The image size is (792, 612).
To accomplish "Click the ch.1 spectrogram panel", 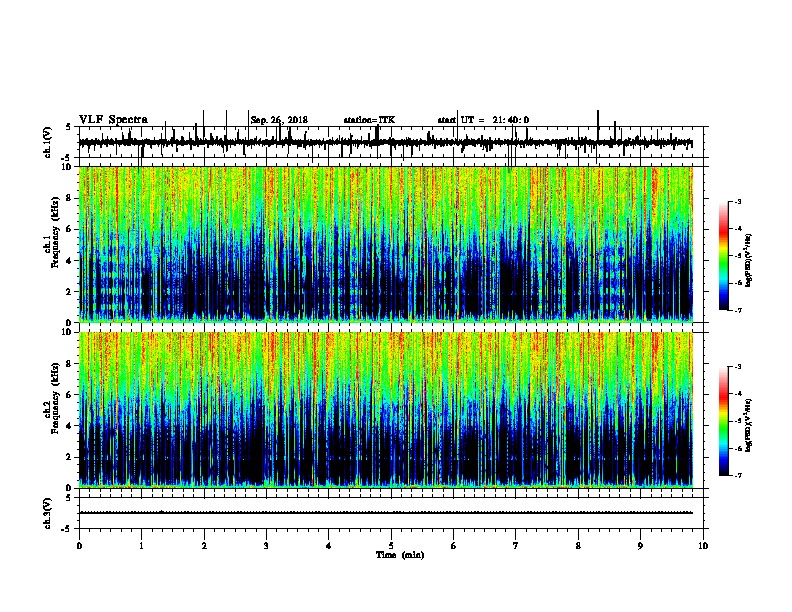I will pyautogui.click(x=386, y=244).
